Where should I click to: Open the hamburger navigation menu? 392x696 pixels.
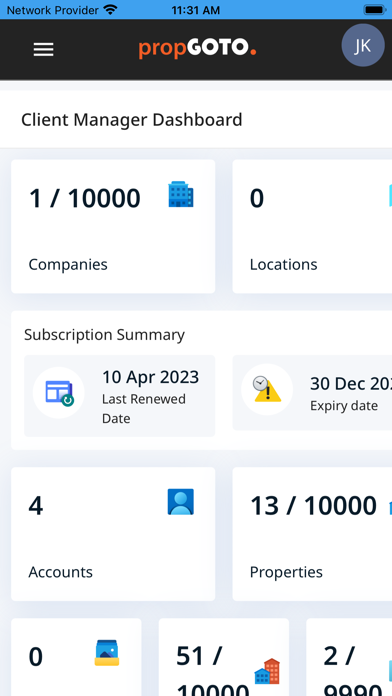click(44, 49)
